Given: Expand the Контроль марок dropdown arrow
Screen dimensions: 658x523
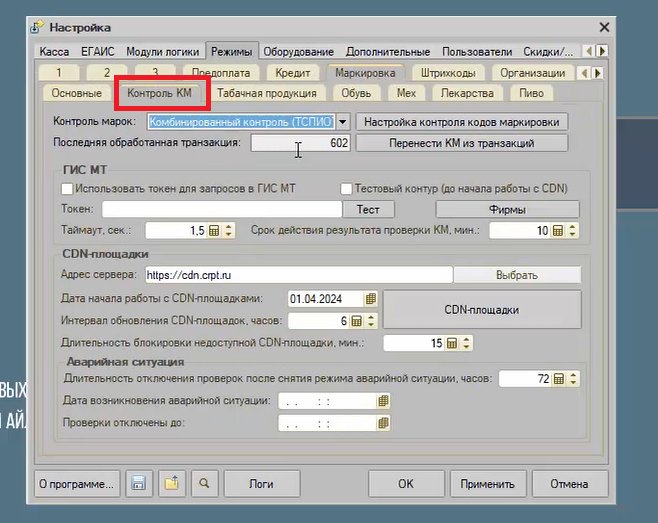Looking at the screenshot, I should [x=343, y=122].
